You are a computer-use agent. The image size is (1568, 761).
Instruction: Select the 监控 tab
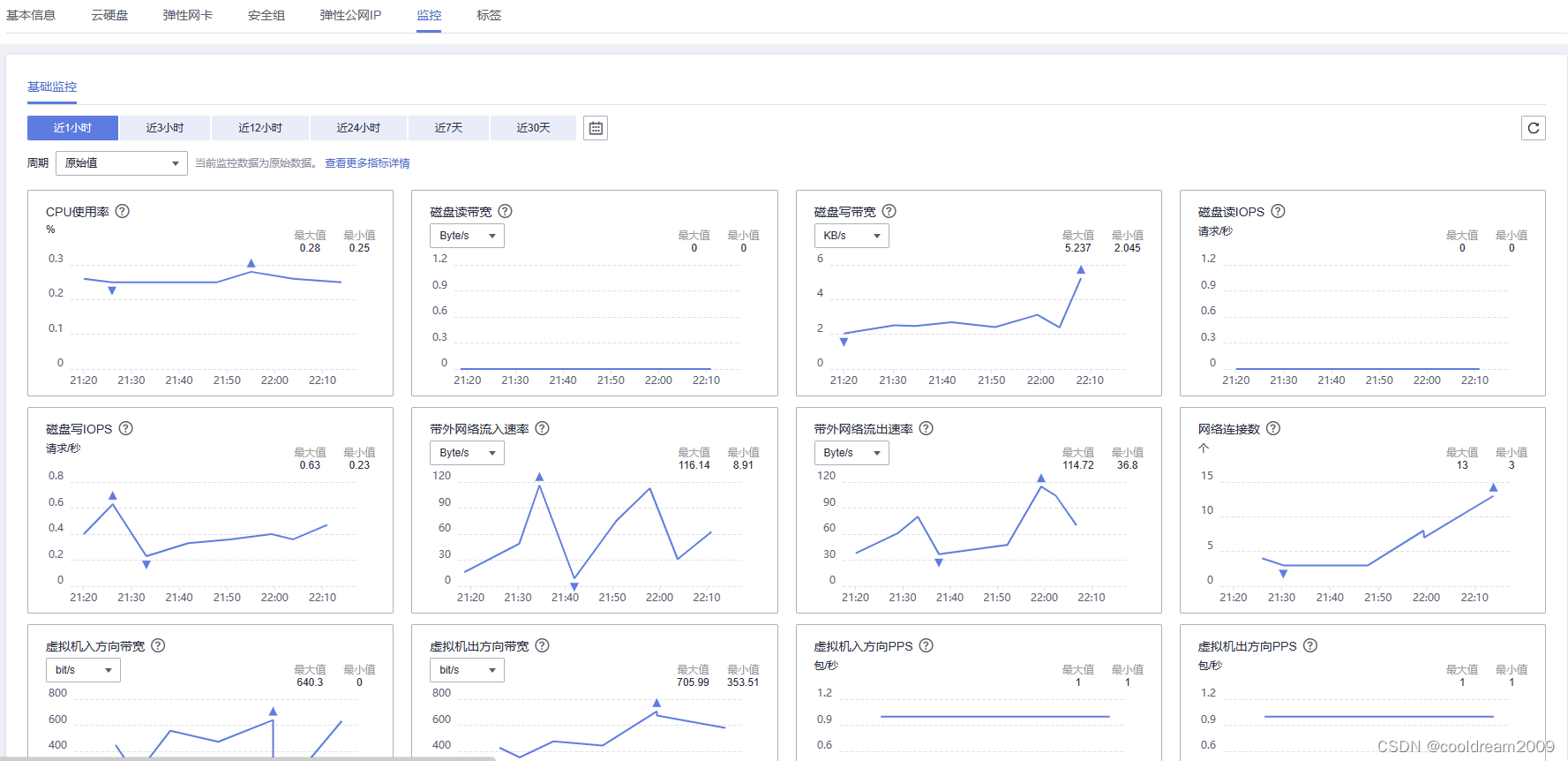point(429,15)
